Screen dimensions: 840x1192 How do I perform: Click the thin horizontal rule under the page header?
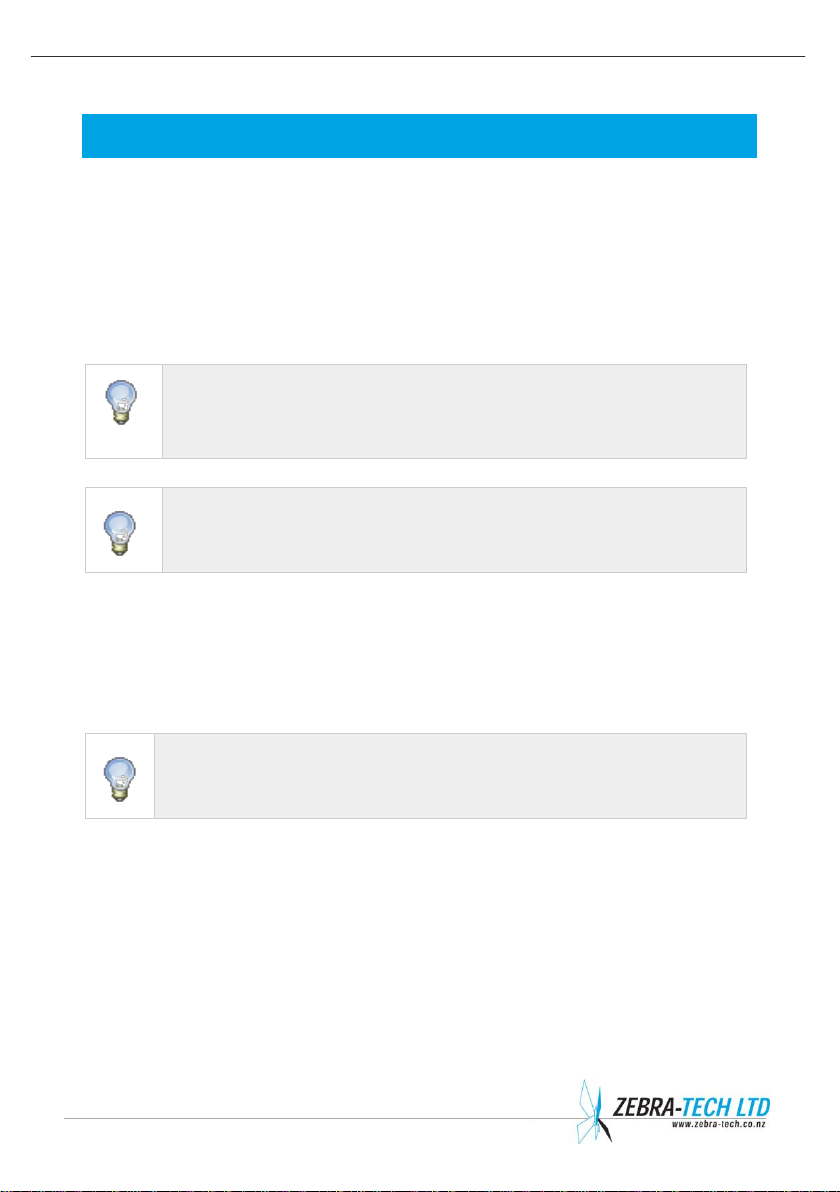tap(417, 56)
